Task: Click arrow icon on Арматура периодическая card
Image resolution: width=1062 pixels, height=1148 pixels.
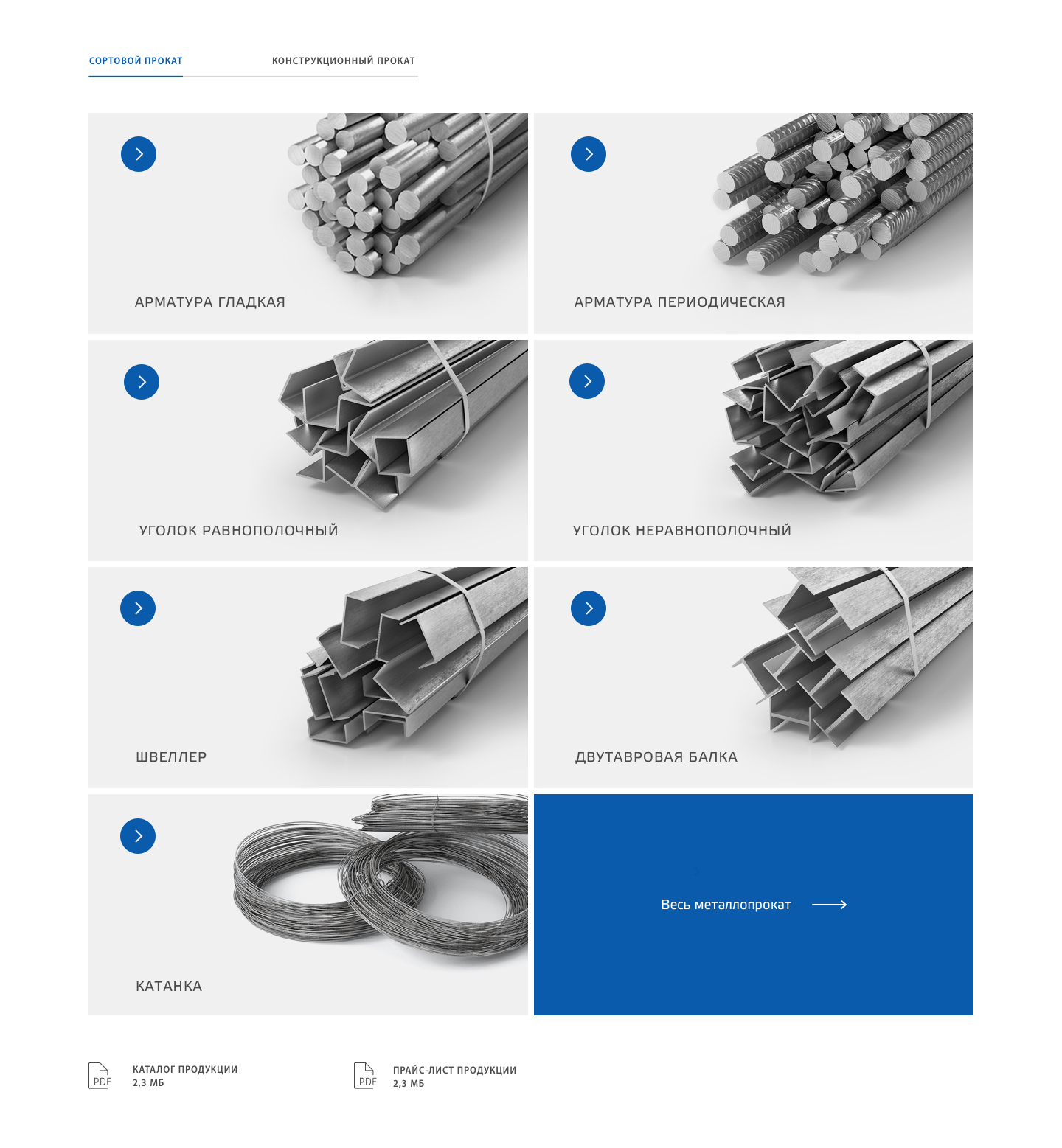Action: (x=589, y=154)
